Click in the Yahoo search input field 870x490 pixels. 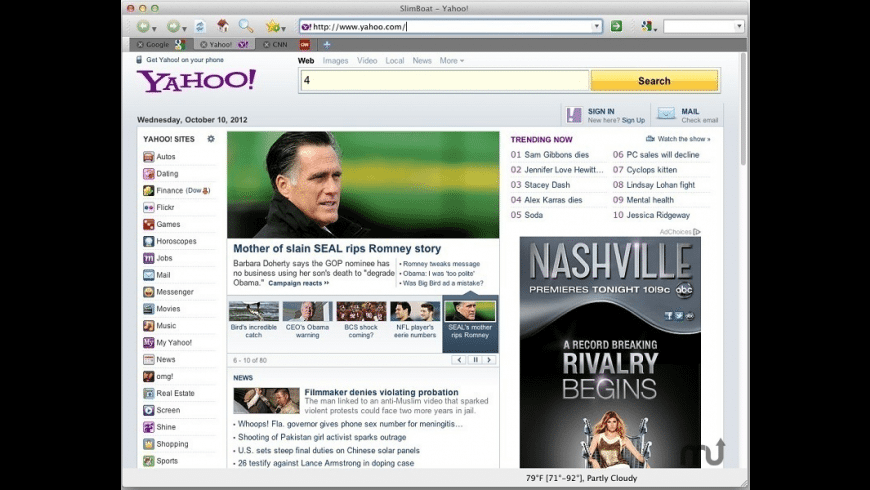pyautogui.click(x=444, y=80)
